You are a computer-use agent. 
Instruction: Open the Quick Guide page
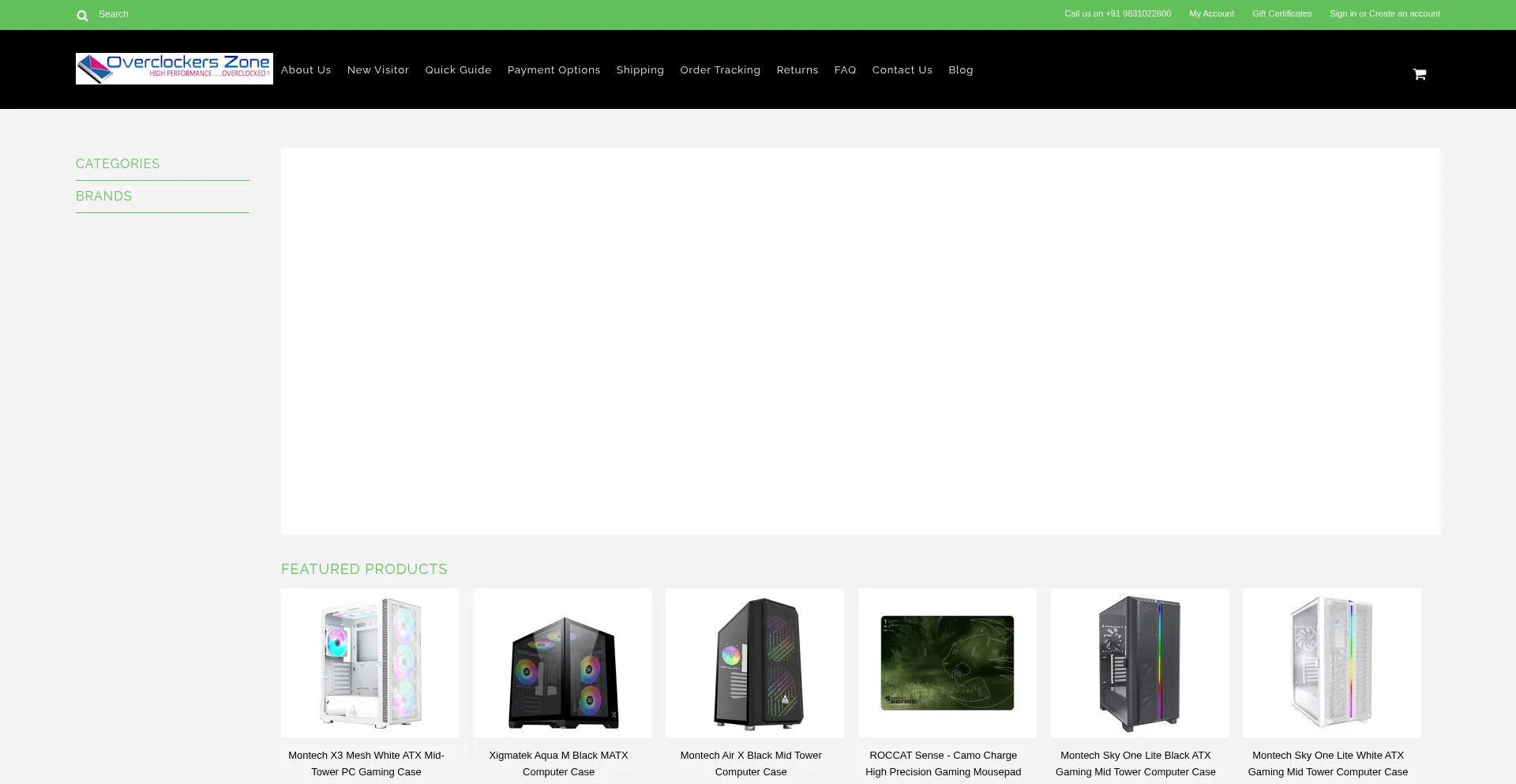[459, 70]
